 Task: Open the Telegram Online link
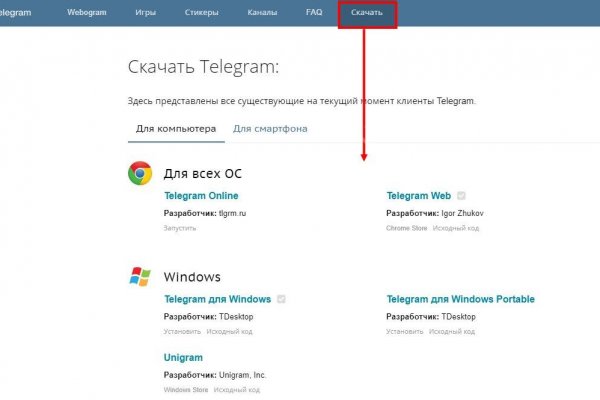coord(201,196)
